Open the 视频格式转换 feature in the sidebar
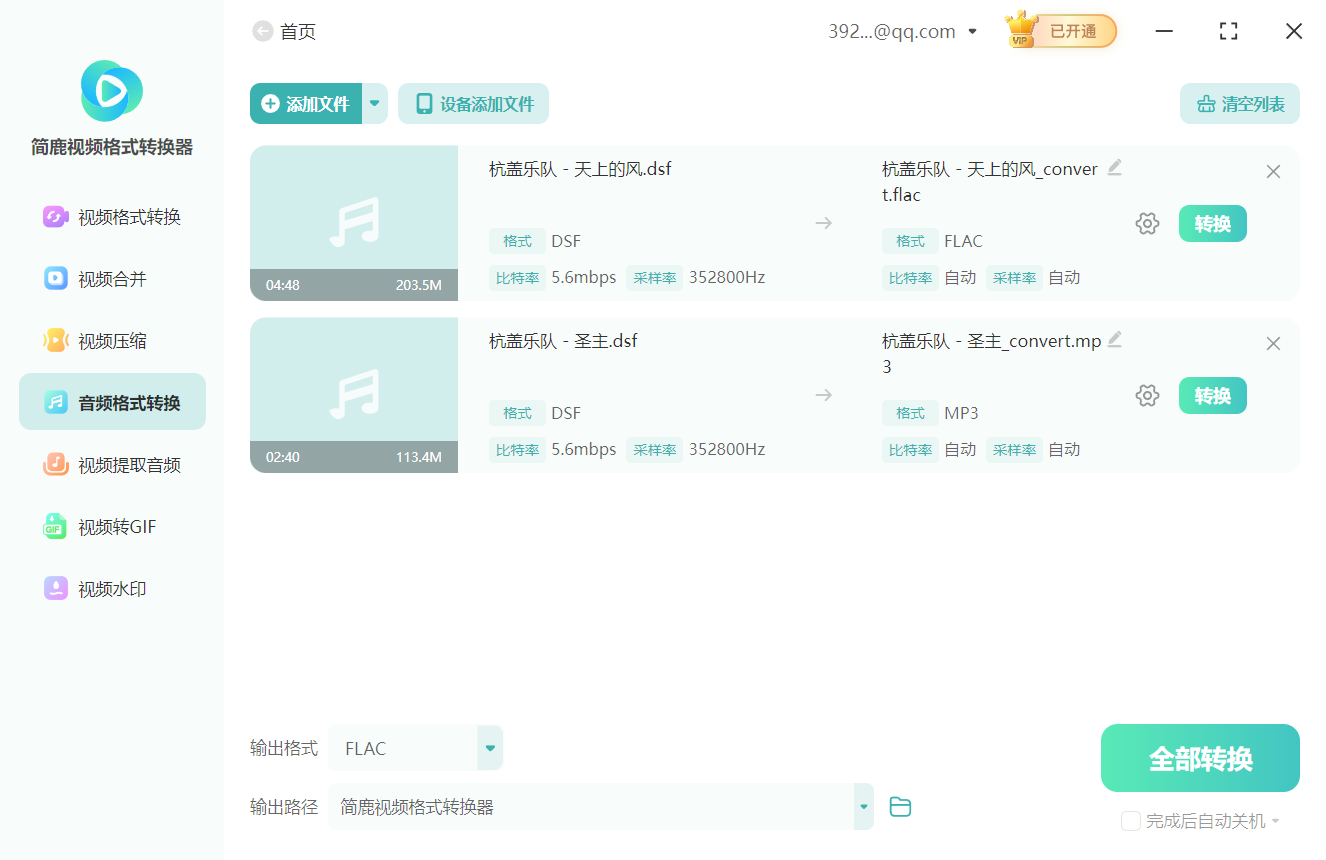 (111, 217)
